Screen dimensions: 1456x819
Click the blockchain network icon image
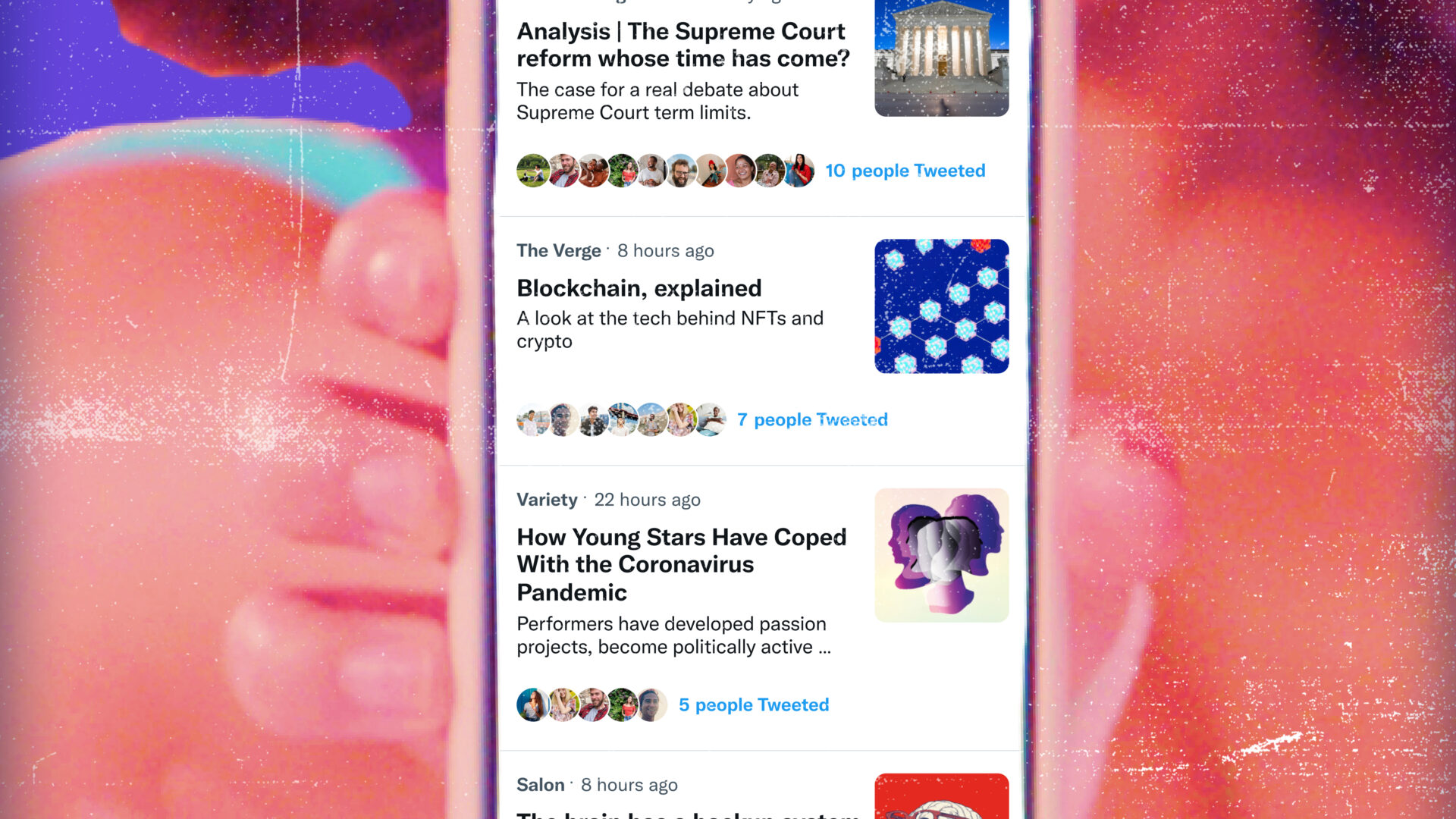click(940, 306)
